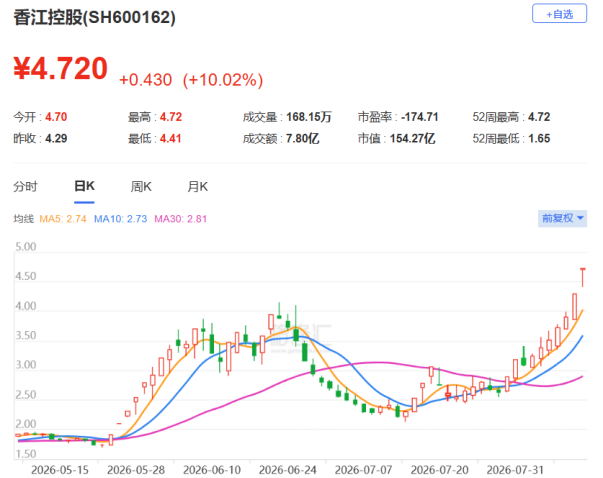This screenshot has height=478, width=603.
Task: Click the 3.50 price axis label
Action: pyautogui.click(x=25, y=335)
